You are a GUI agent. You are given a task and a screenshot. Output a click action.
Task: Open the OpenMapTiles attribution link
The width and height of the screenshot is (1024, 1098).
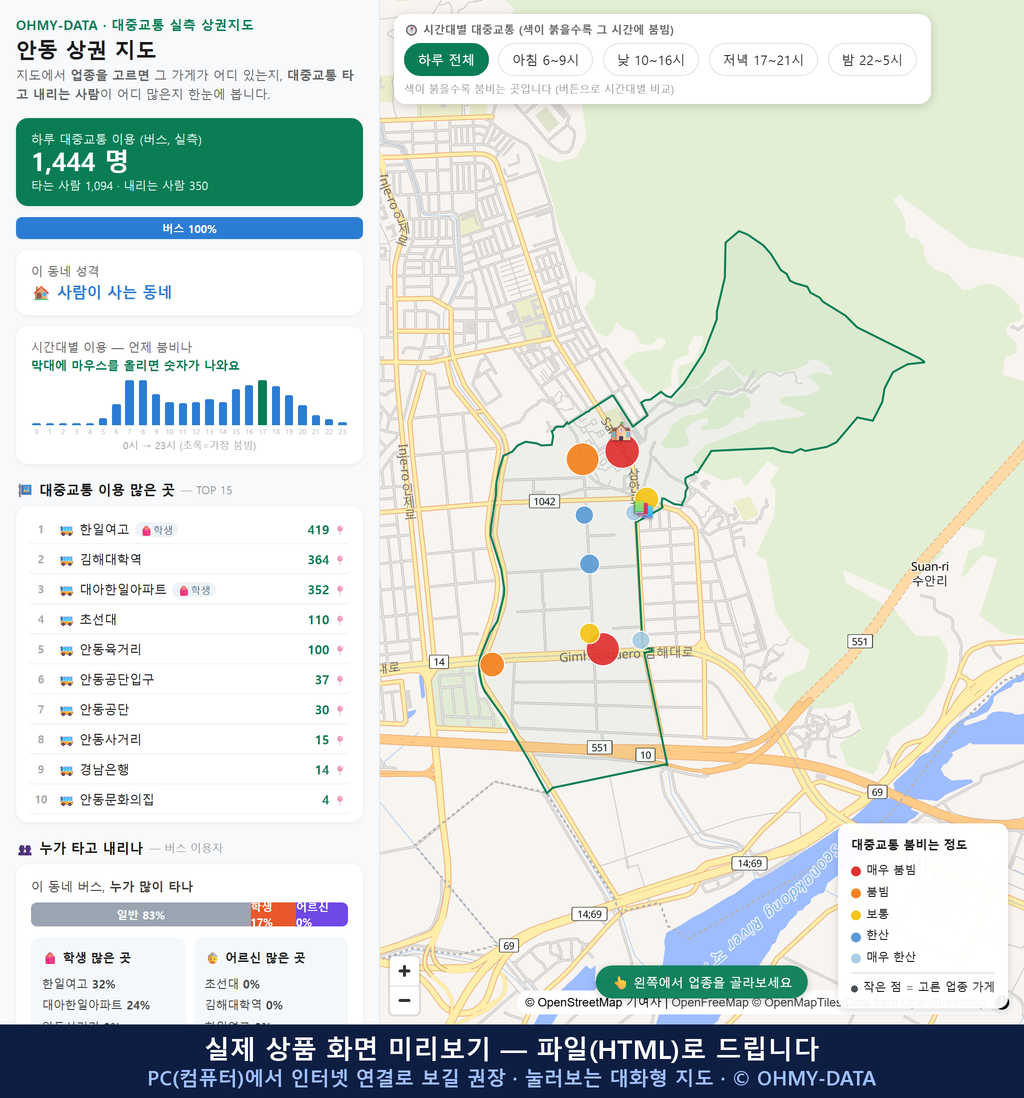[x=796, y=1003]
